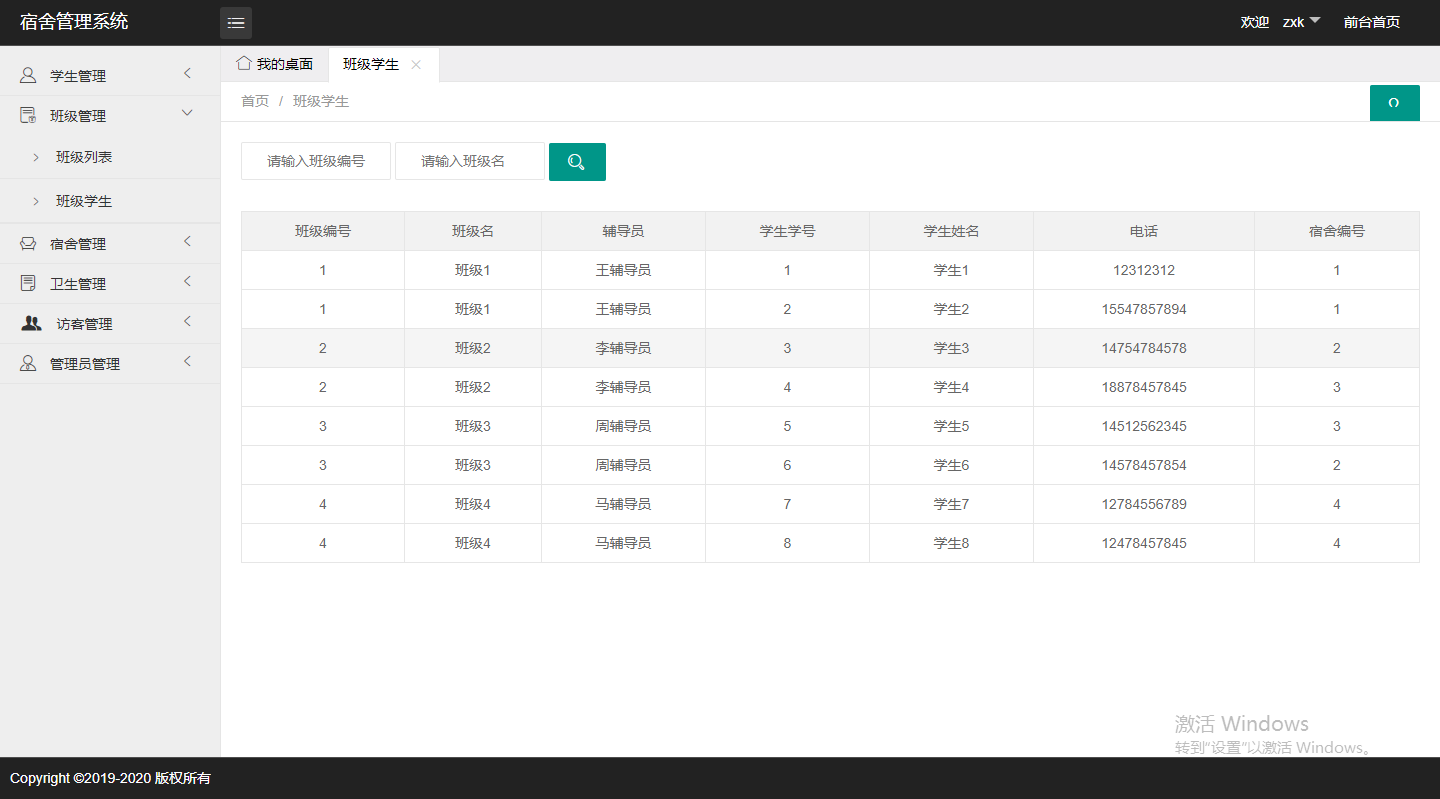Click the zxk username
The image size is (1440, 799).
tap(1293, 22)
